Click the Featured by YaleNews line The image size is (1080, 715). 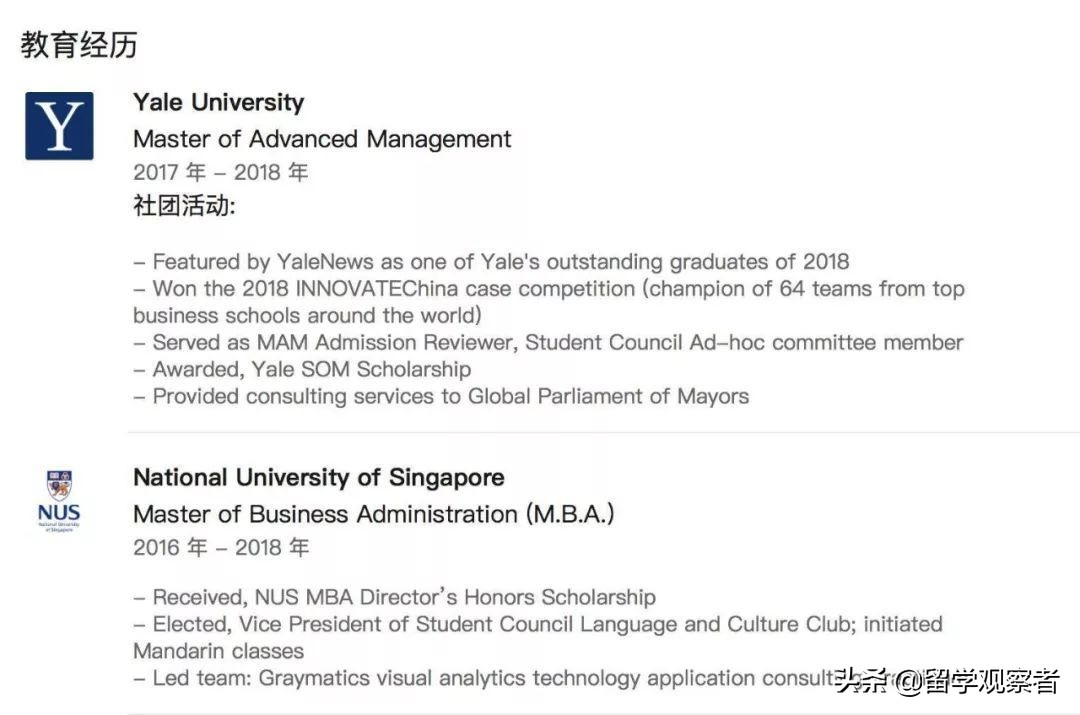pyautogui.click(x=491, y=262)
